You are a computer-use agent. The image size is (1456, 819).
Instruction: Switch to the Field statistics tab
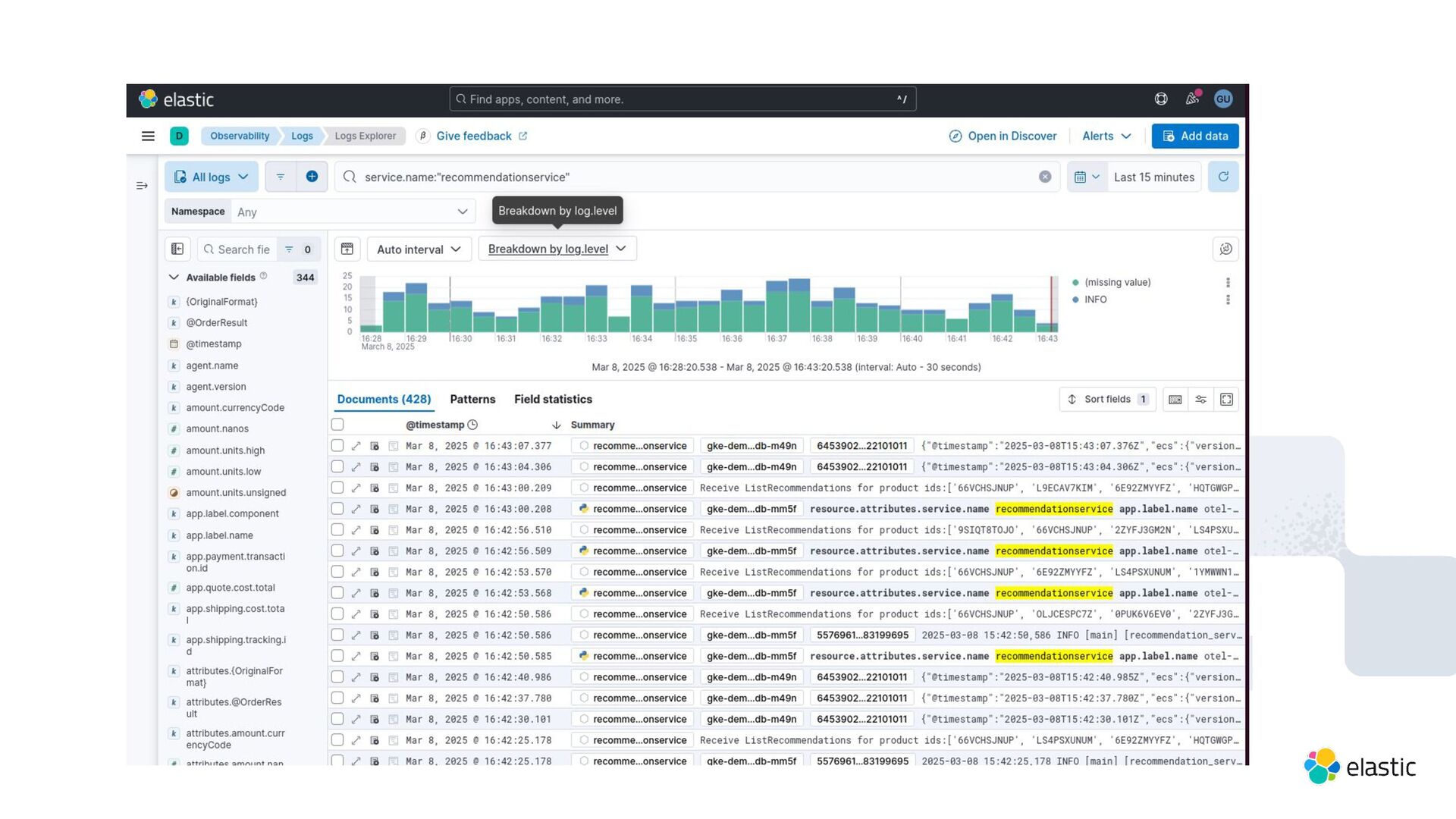click(553, 400)
